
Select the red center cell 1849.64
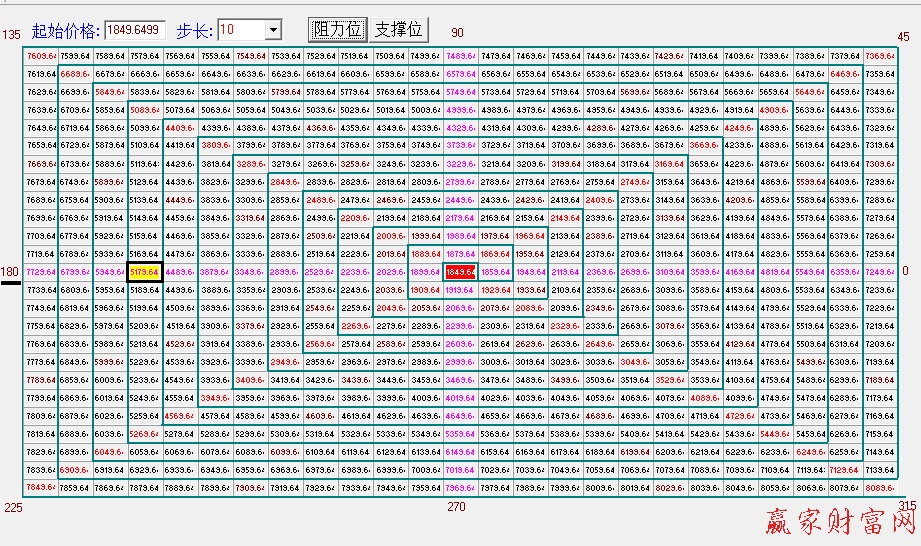(x=460, y=272)
